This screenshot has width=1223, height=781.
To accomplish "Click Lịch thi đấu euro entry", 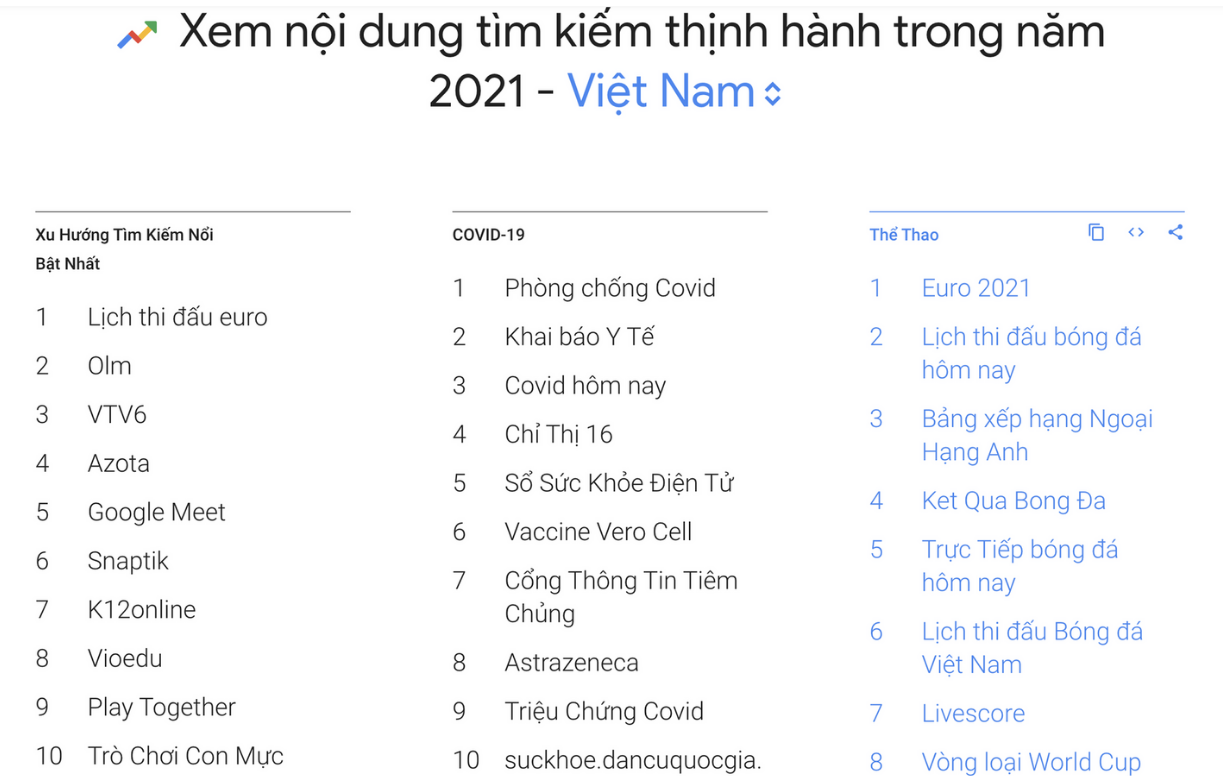I will pos(178,318).
